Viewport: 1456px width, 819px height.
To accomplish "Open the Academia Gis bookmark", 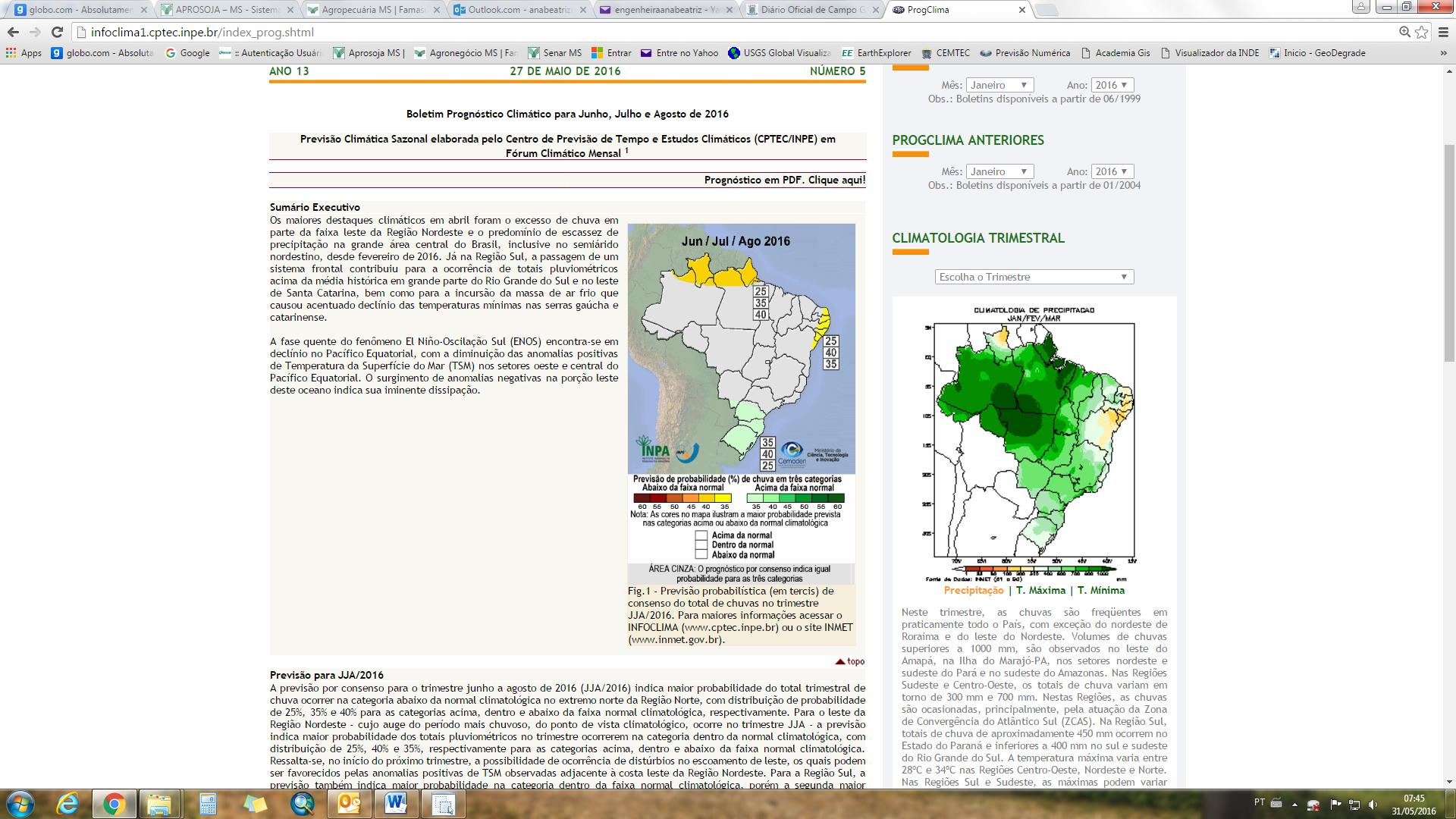I will pyautogui.click(x=1116, y=53).
